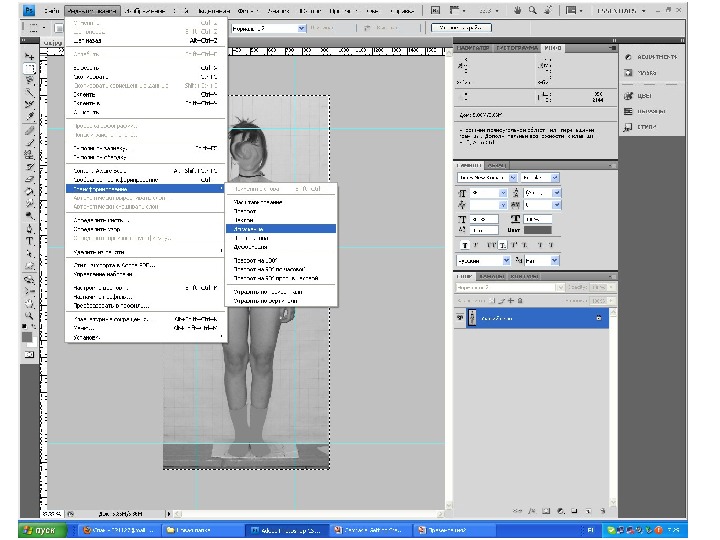720x540 pixels.
Task: Click the delete layer trash icon
Action: pos(603,511)
